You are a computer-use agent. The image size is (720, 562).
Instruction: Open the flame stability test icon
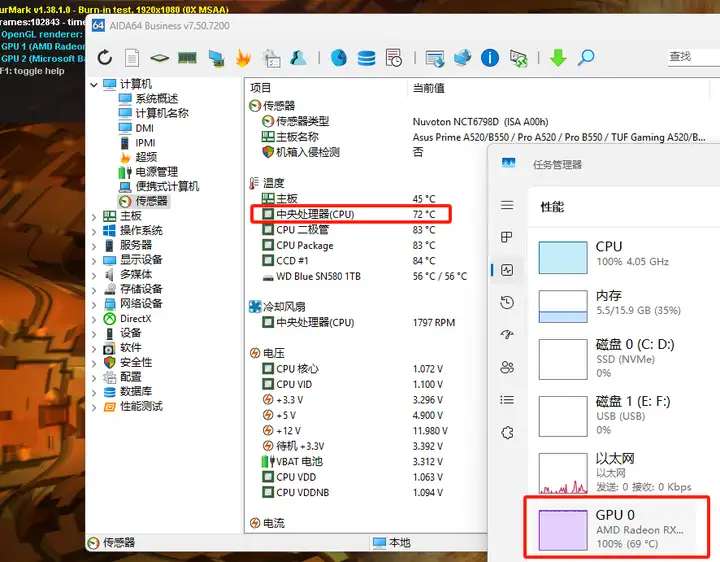(x=243, y=58)
